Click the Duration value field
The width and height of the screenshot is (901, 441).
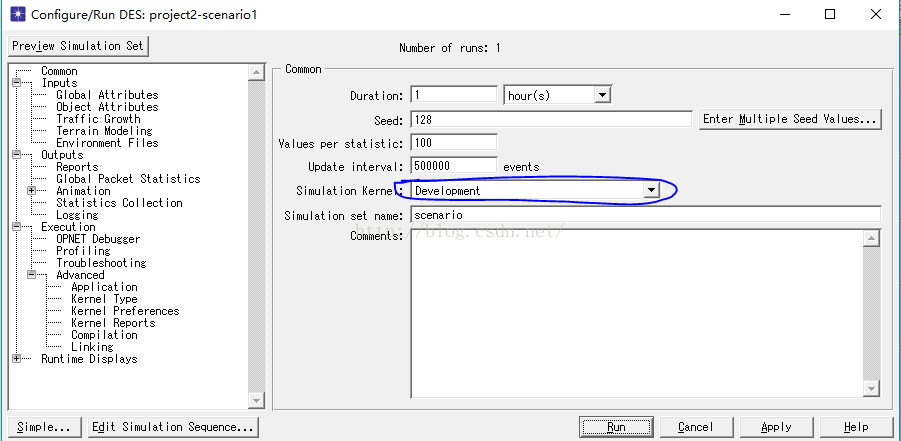tap(454, 95)
